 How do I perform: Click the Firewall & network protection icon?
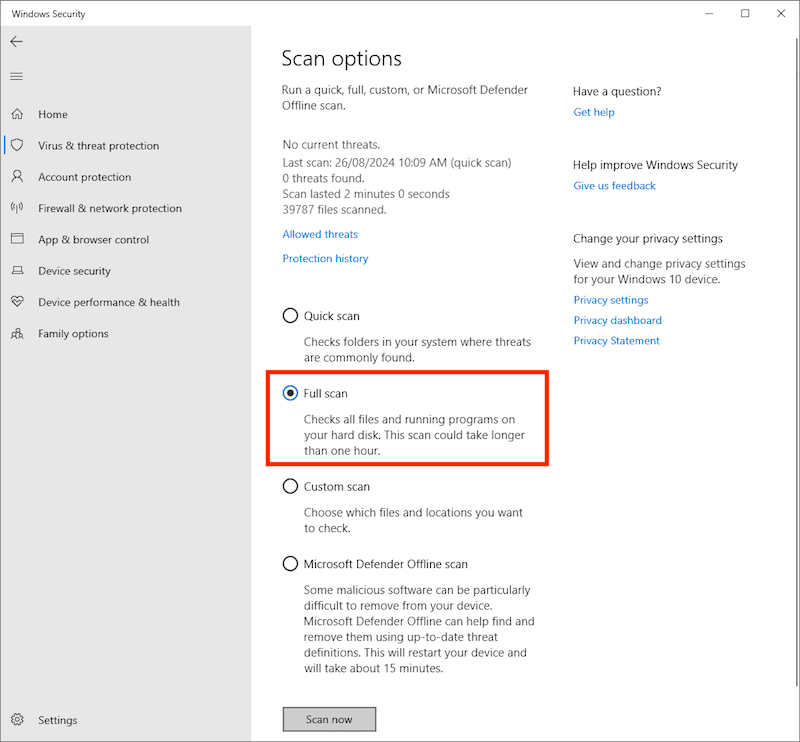[x=17, y=208]
